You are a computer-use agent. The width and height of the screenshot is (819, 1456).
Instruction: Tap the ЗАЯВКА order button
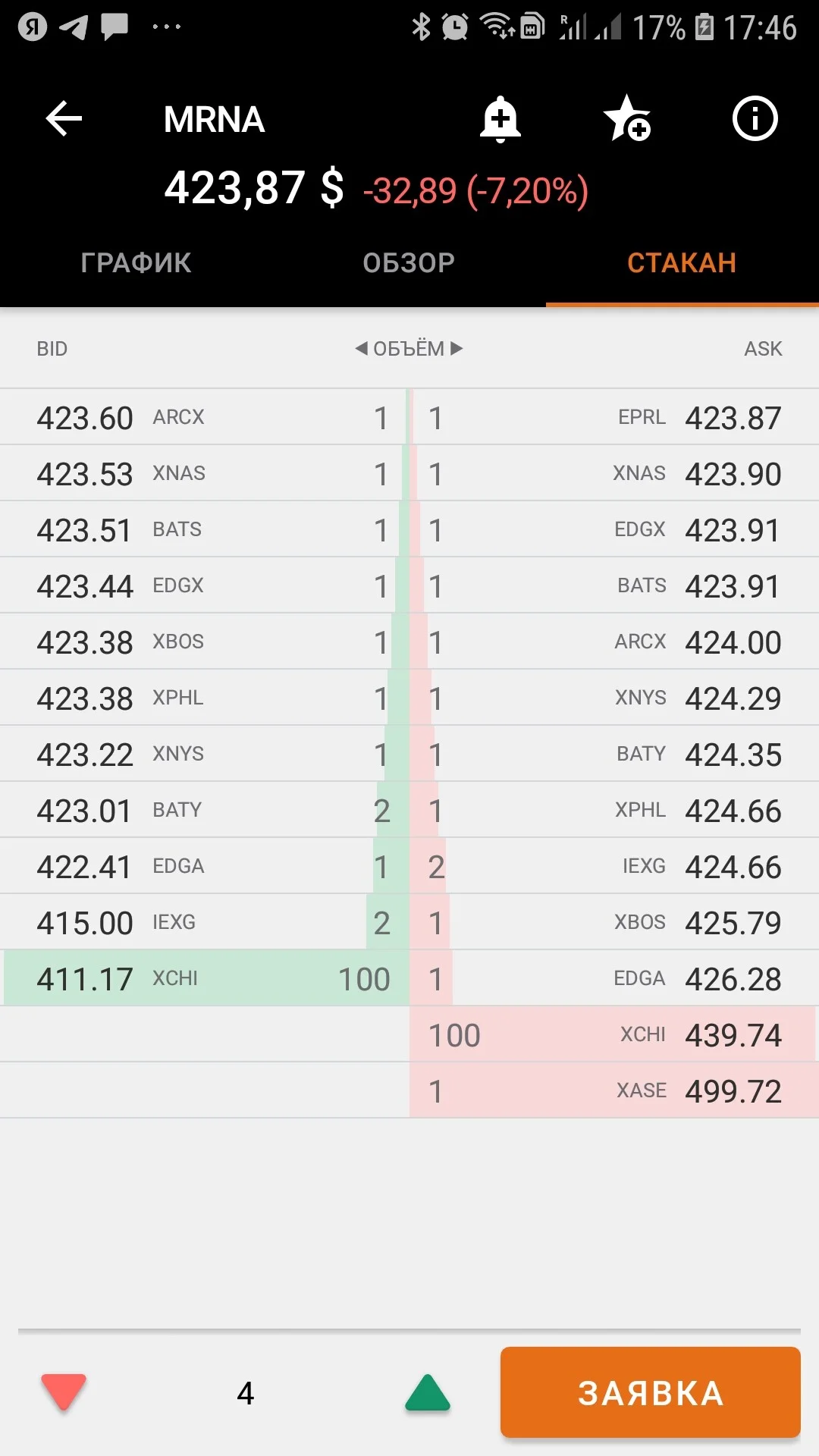point(651,1392)
